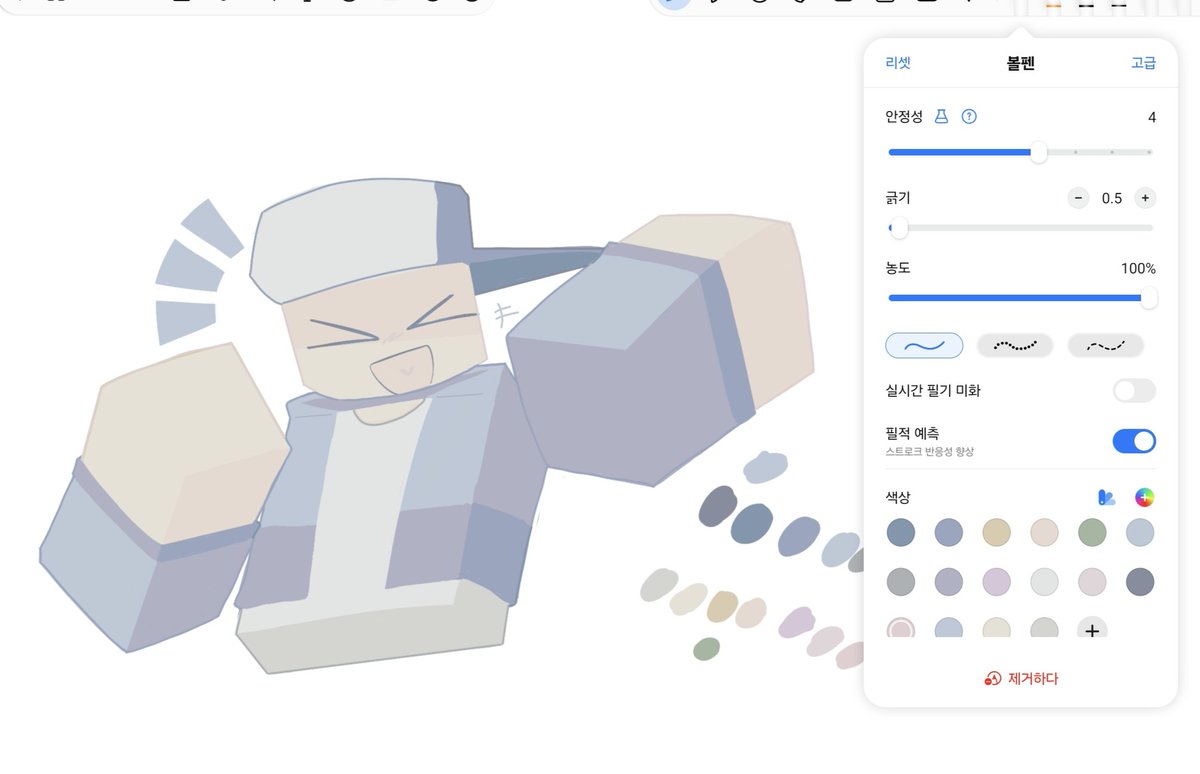
Task: Open the color palette library icon
Action: 1106,497
